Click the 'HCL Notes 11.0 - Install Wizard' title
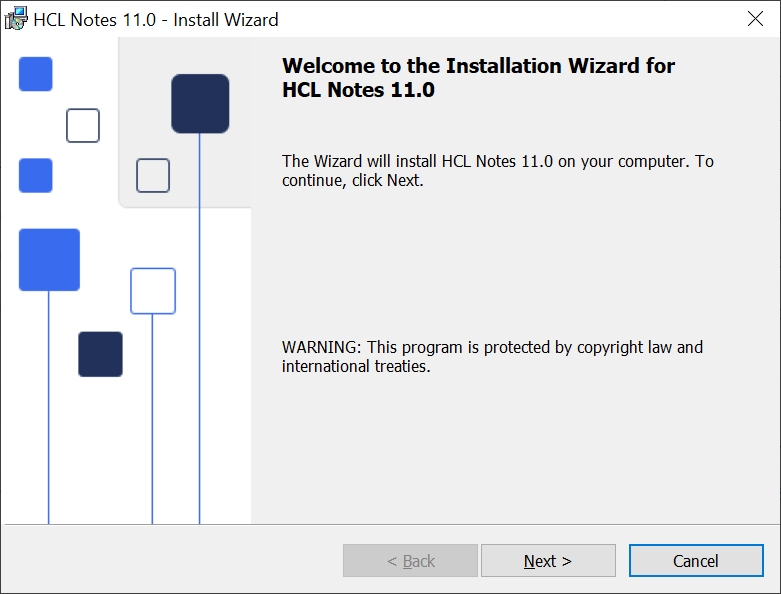Viewport: 781px width, 594px height. click(156, 20)
